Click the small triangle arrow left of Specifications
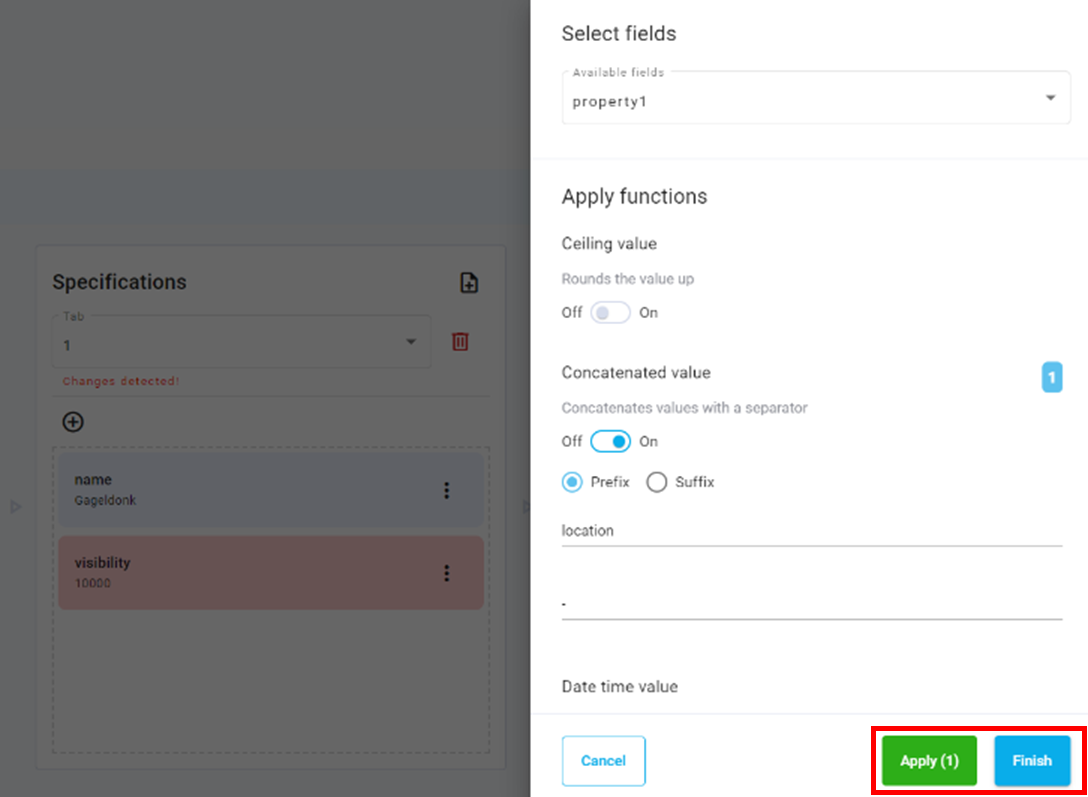 click(x=15, y=507)
